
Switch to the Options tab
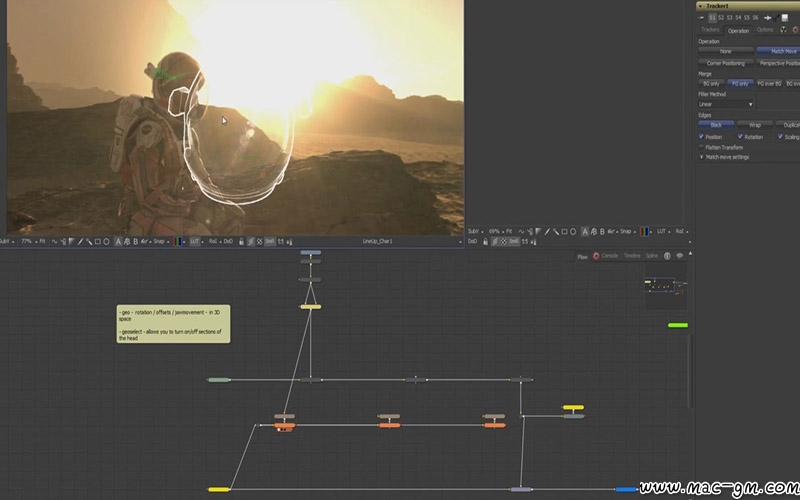(x=765, y=30)
